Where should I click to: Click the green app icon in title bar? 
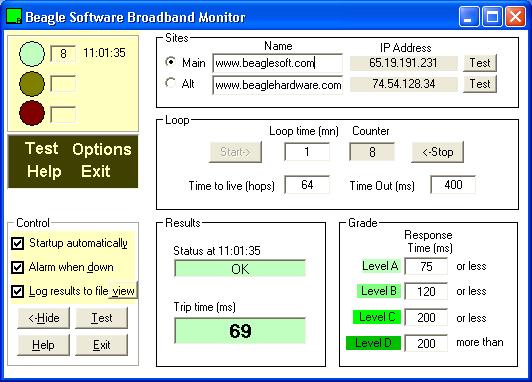(x=14, y=17)
